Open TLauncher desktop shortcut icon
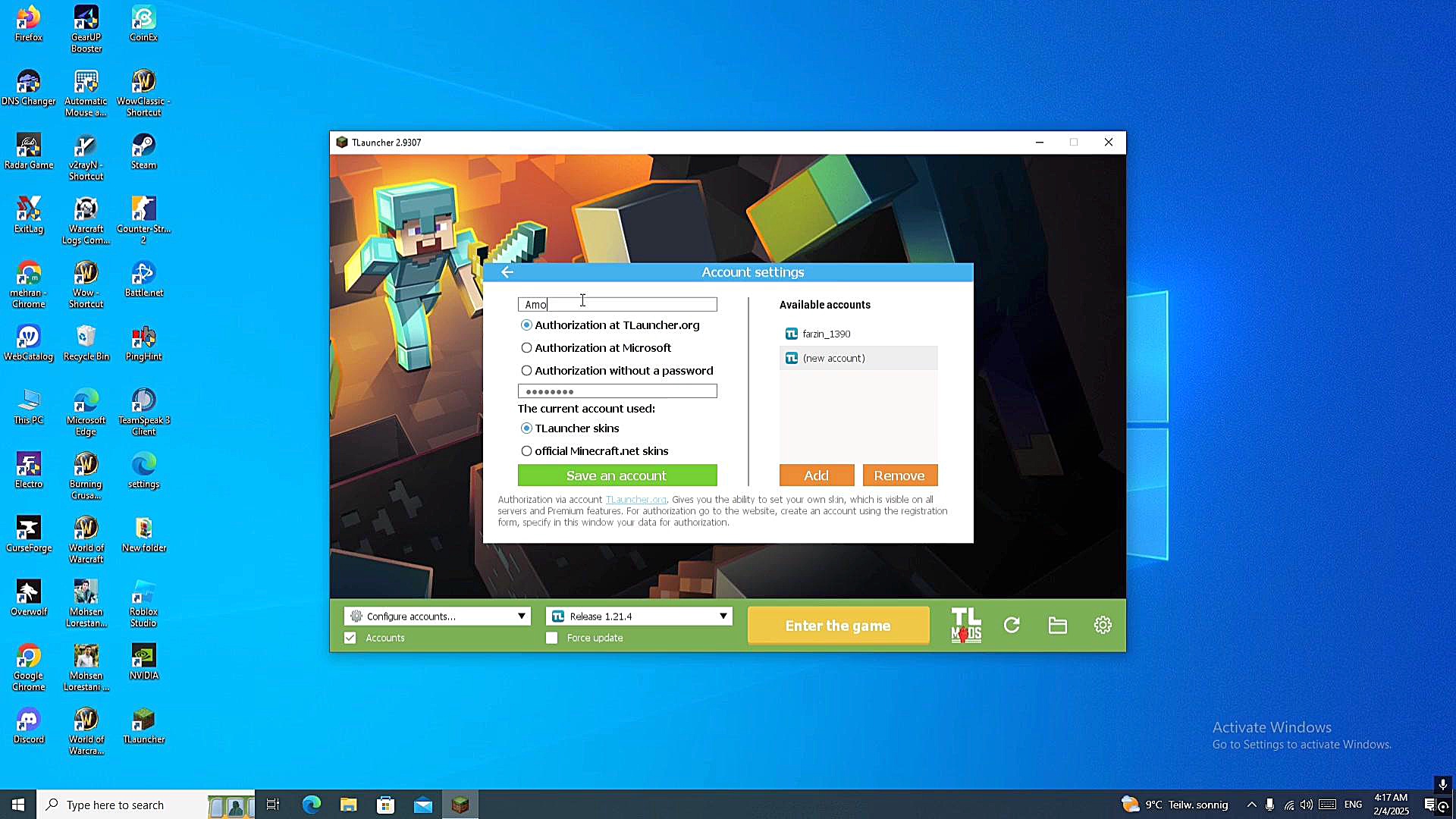The width and height of the screenshot is (1456, 819). (143, 726)
